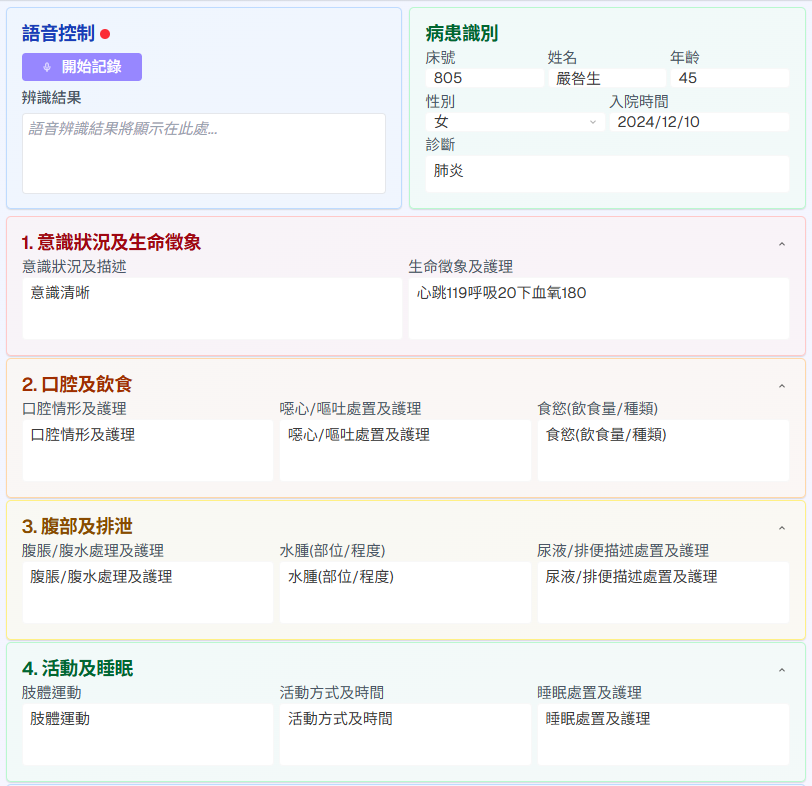Viewport: 812px width, 786px height.
Task: Select the 床號 bed number field showing 805
Action: click(484, 77)
